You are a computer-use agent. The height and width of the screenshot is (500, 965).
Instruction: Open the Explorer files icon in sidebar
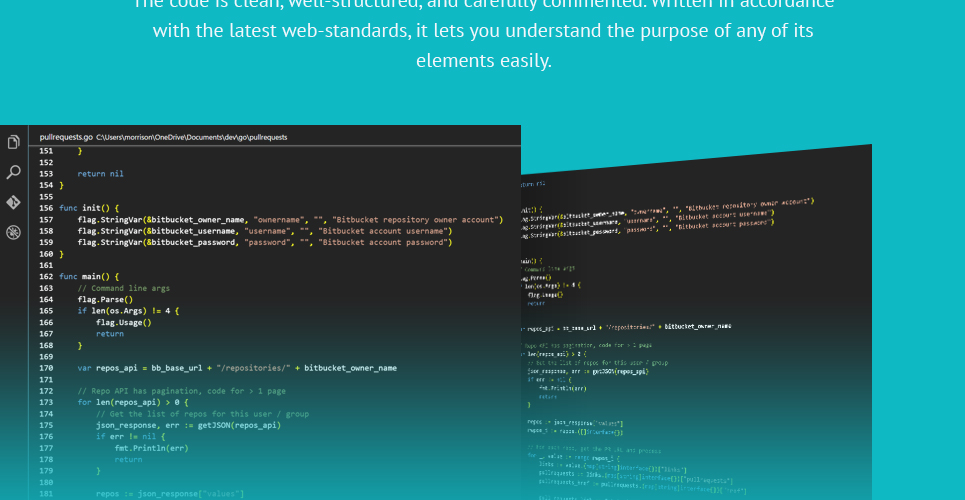coord(13,143)
